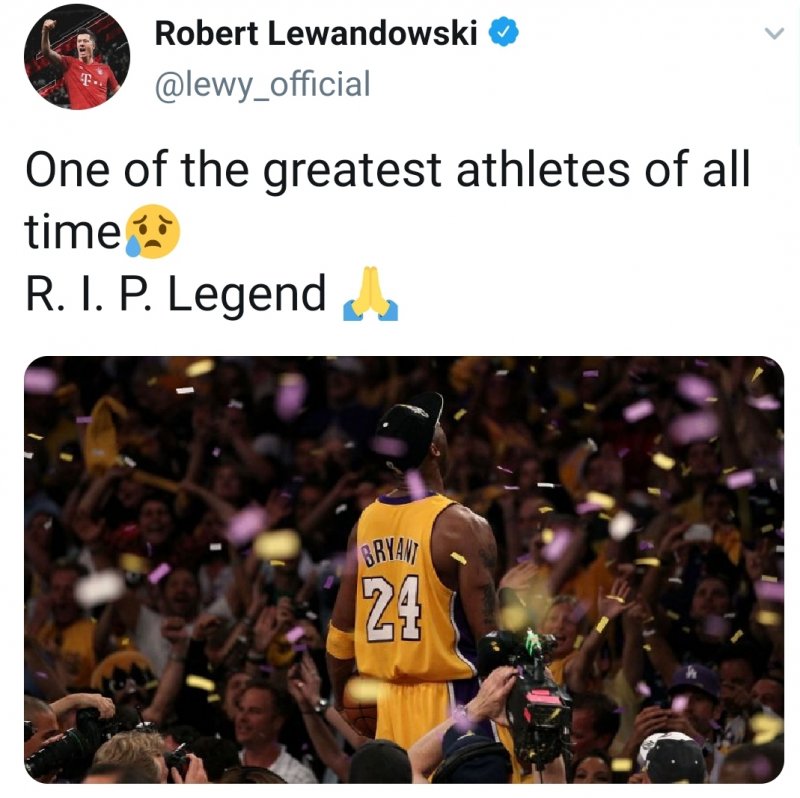Click the fan's blue LA cap
800x798 pixels.
(x=694, y=681)
